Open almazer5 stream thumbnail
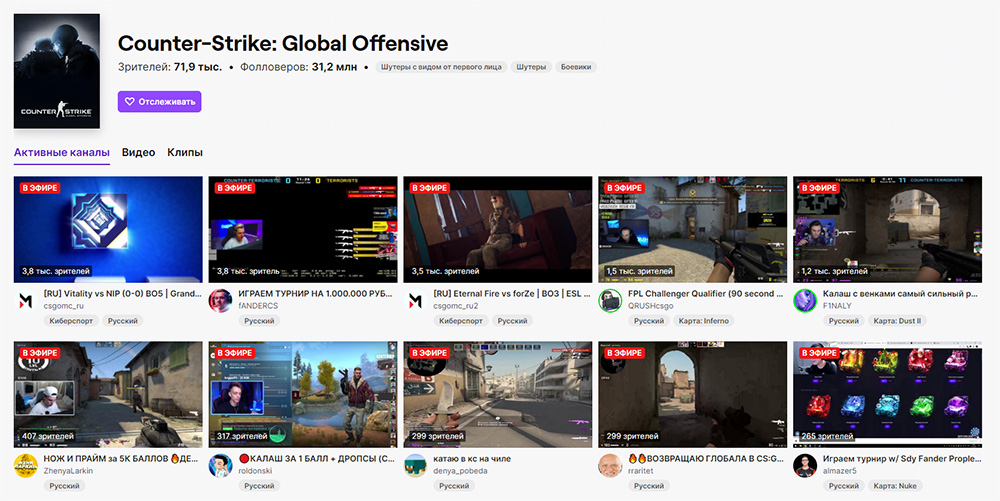 (888, 395)
